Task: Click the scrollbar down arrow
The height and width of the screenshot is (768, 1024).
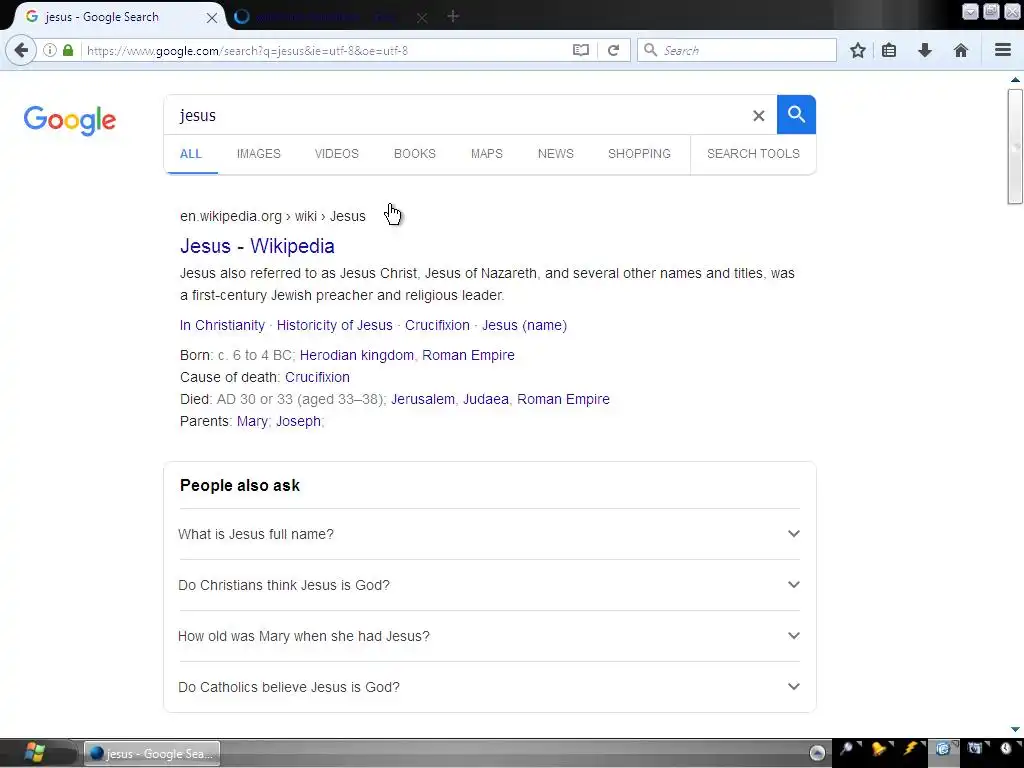Action: point(1015,729)
